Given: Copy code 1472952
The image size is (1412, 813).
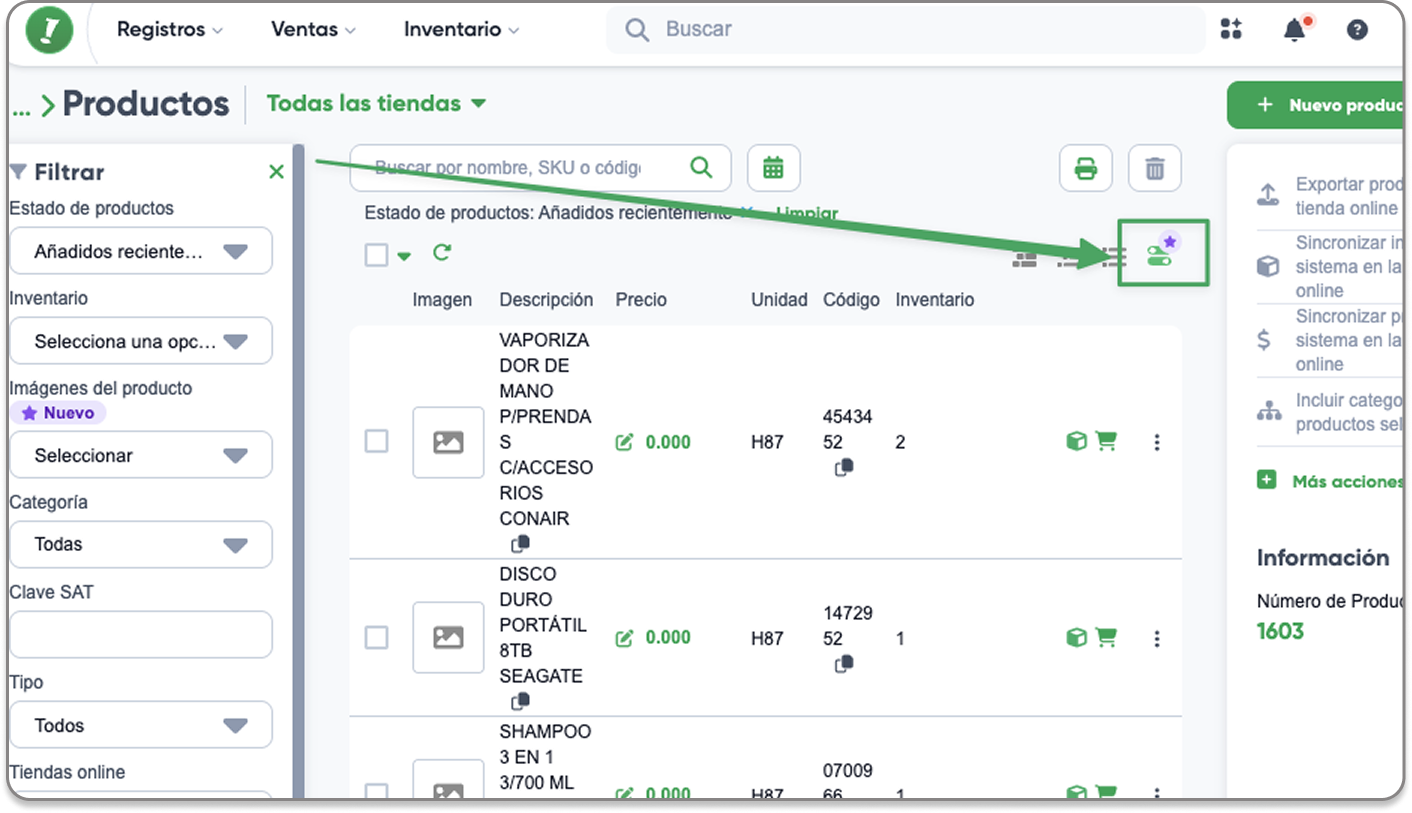Looking at the screenshot, I should click(844, 663).
